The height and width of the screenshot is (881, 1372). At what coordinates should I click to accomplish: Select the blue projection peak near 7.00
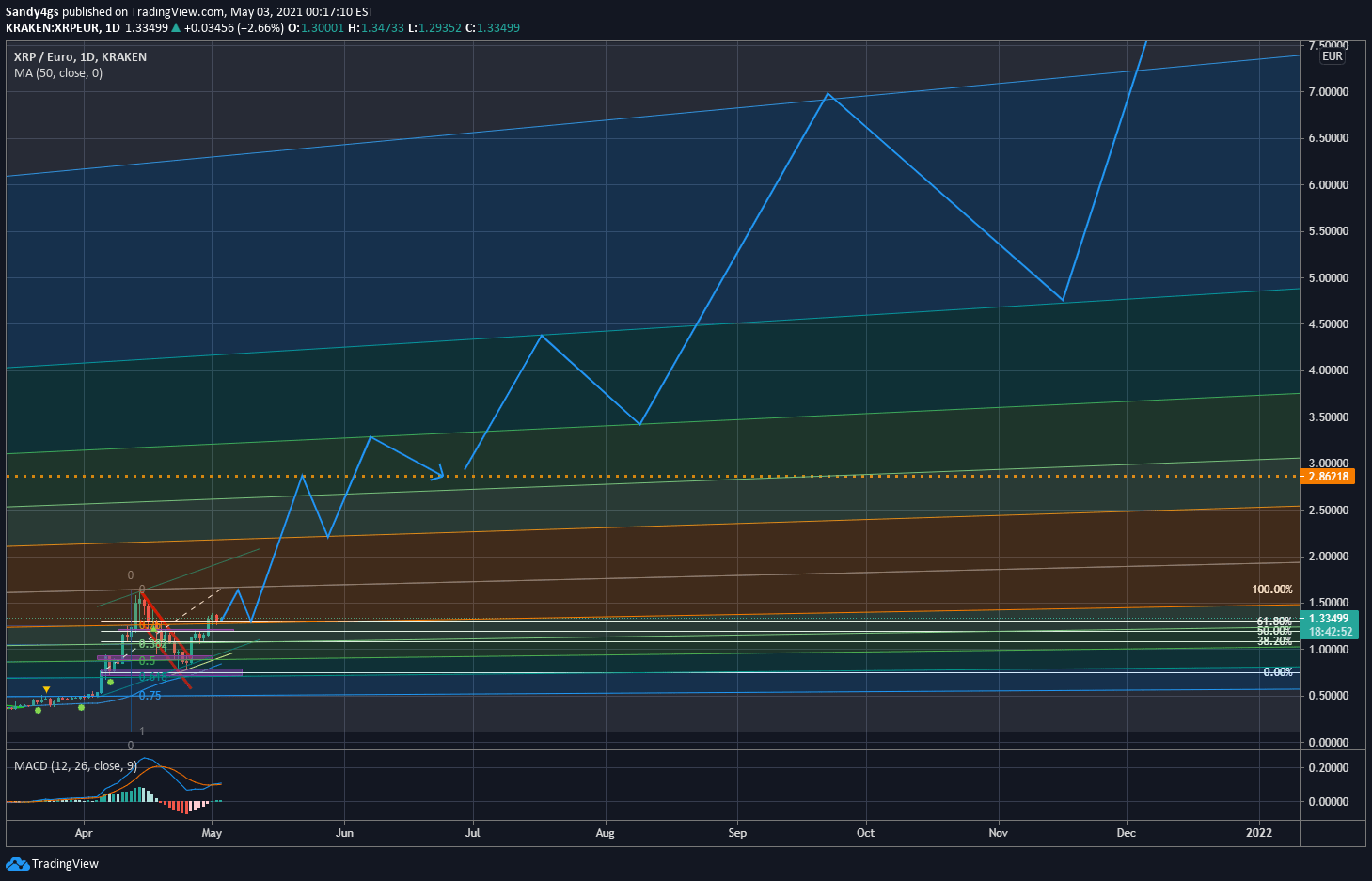[x=827, y=93]
